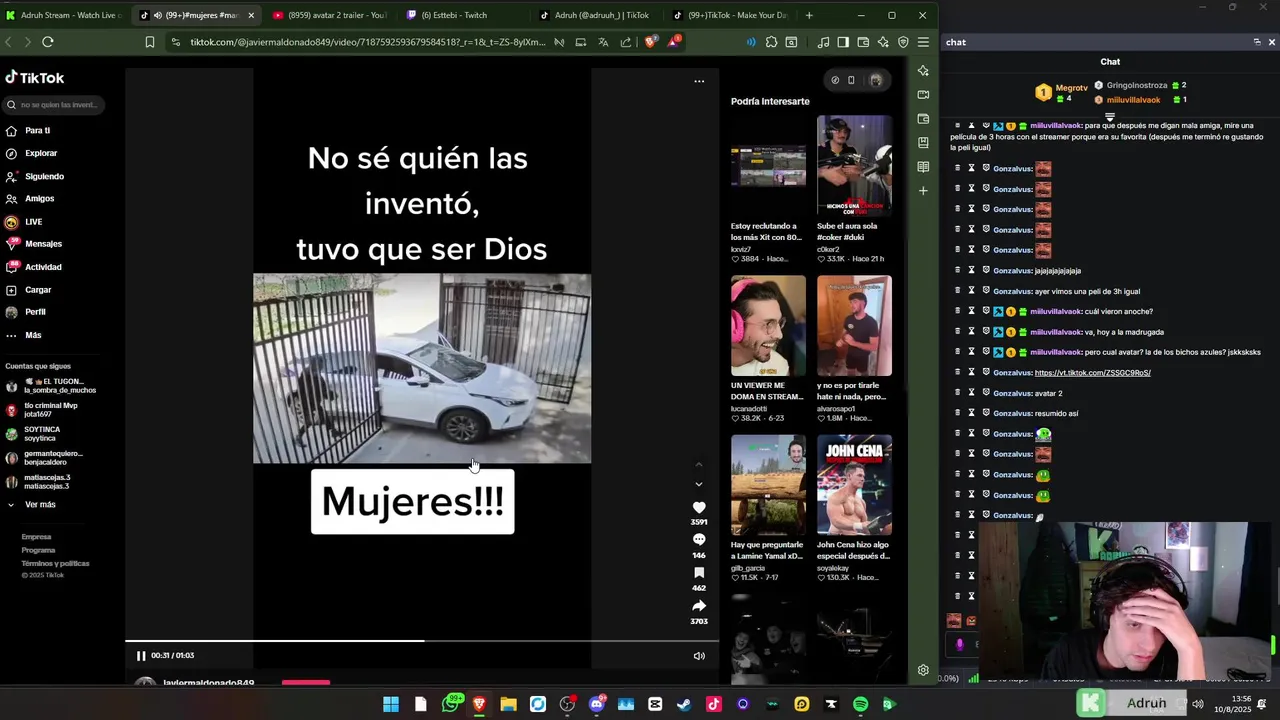This screenshot has width=1280, height=720.
Task: Open Términos y políticas link
Action: click(x=55, y=563)
